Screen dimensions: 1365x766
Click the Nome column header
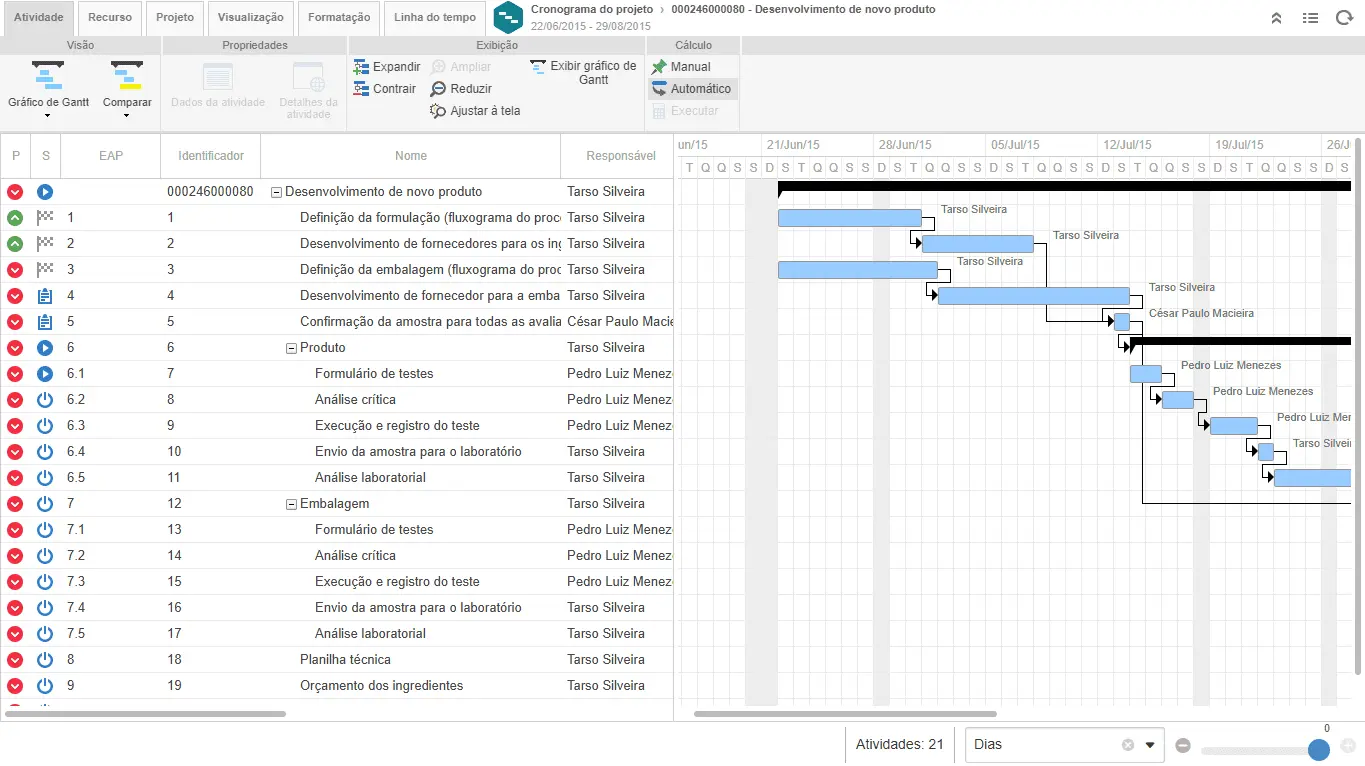(411, 156)
